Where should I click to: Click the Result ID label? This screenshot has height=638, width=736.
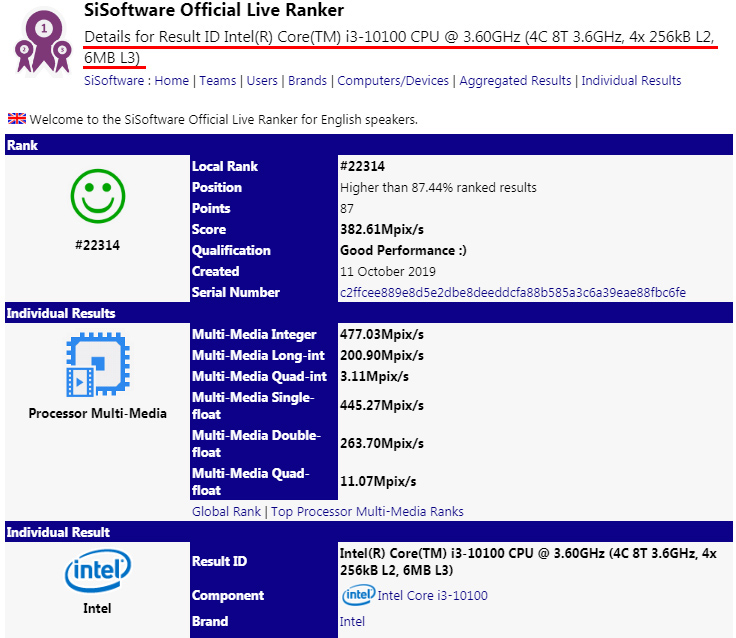click(219, 561)
